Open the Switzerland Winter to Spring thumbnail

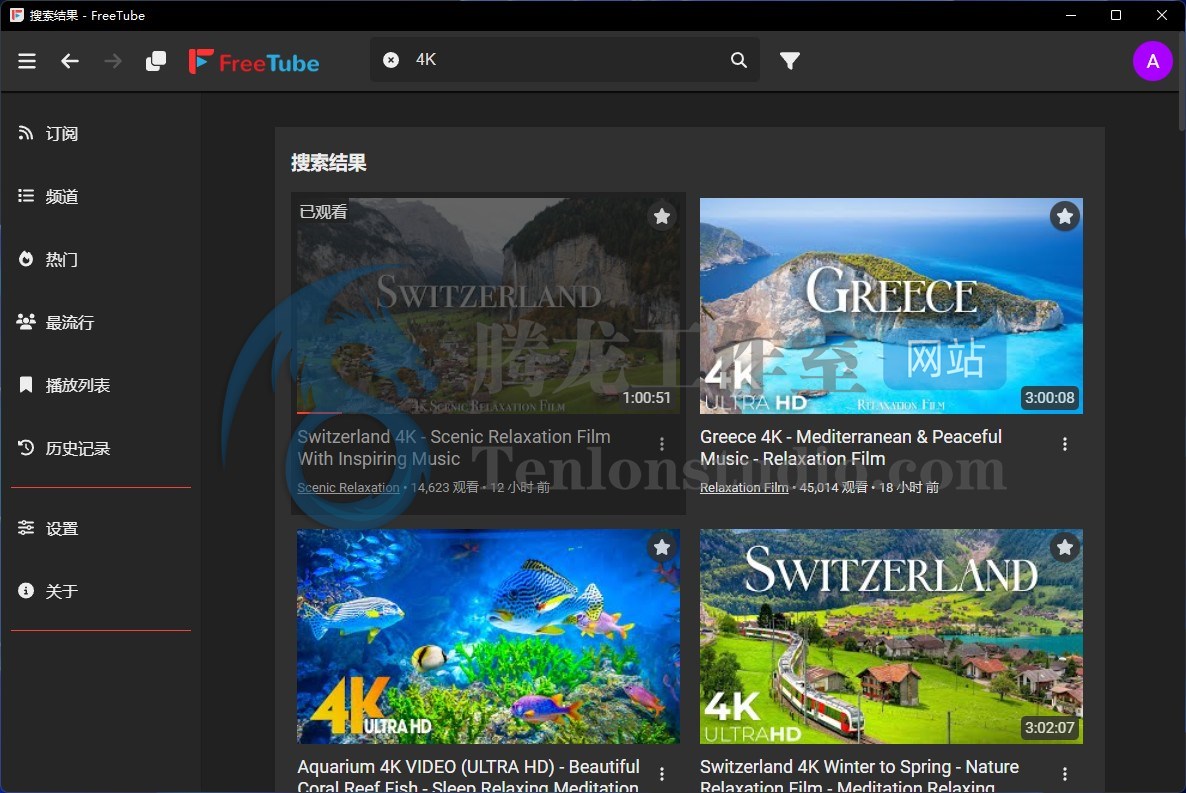coord(891,636)
